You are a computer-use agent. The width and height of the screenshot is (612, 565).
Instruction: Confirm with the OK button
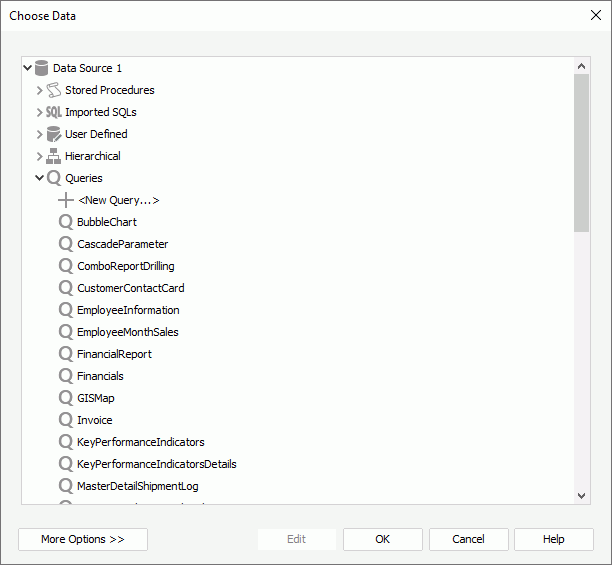click(x=382, y=539)
